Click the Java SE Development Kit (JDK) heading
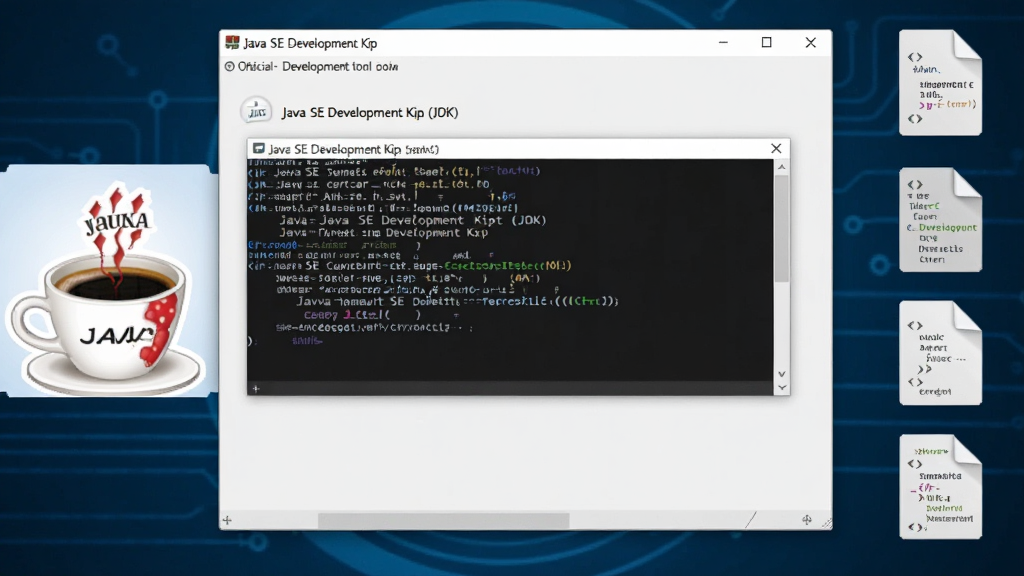Image resolution: width=1024 pixels, height=576 pixels. coord(370,112)
